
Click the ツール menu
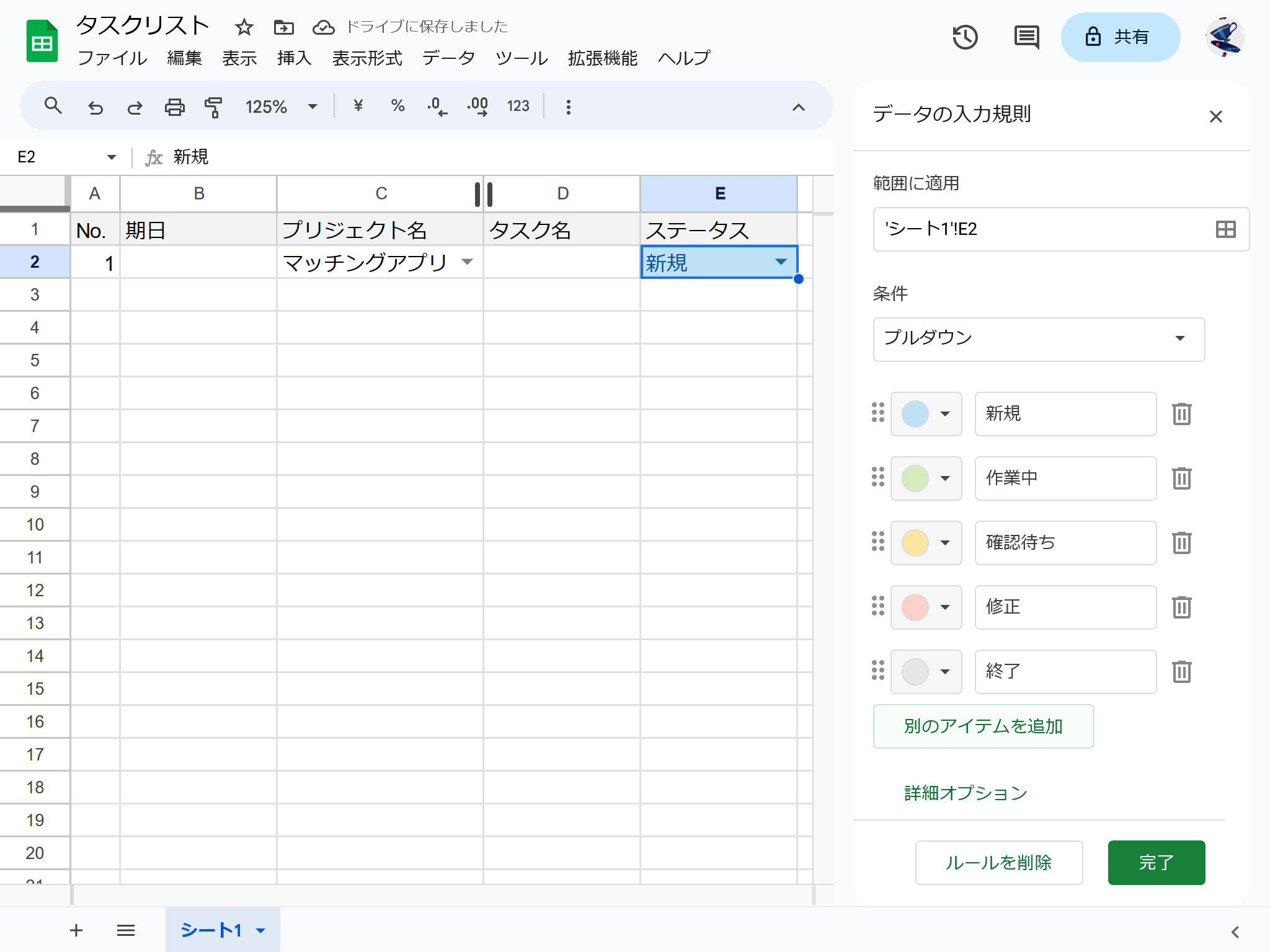point(522,58)
